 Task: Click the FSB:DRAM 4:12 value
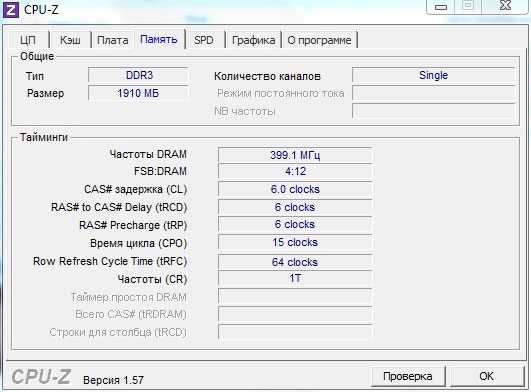[295, 171]
